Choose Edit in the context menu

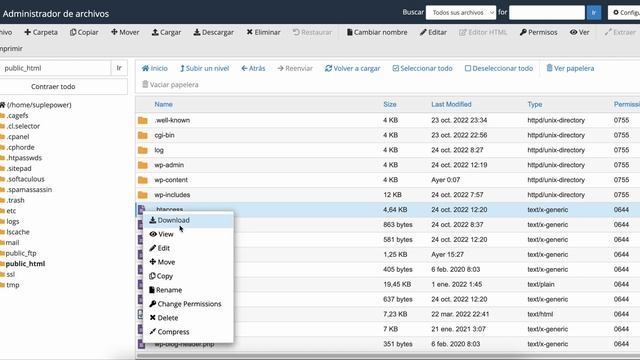pos(188,248)
